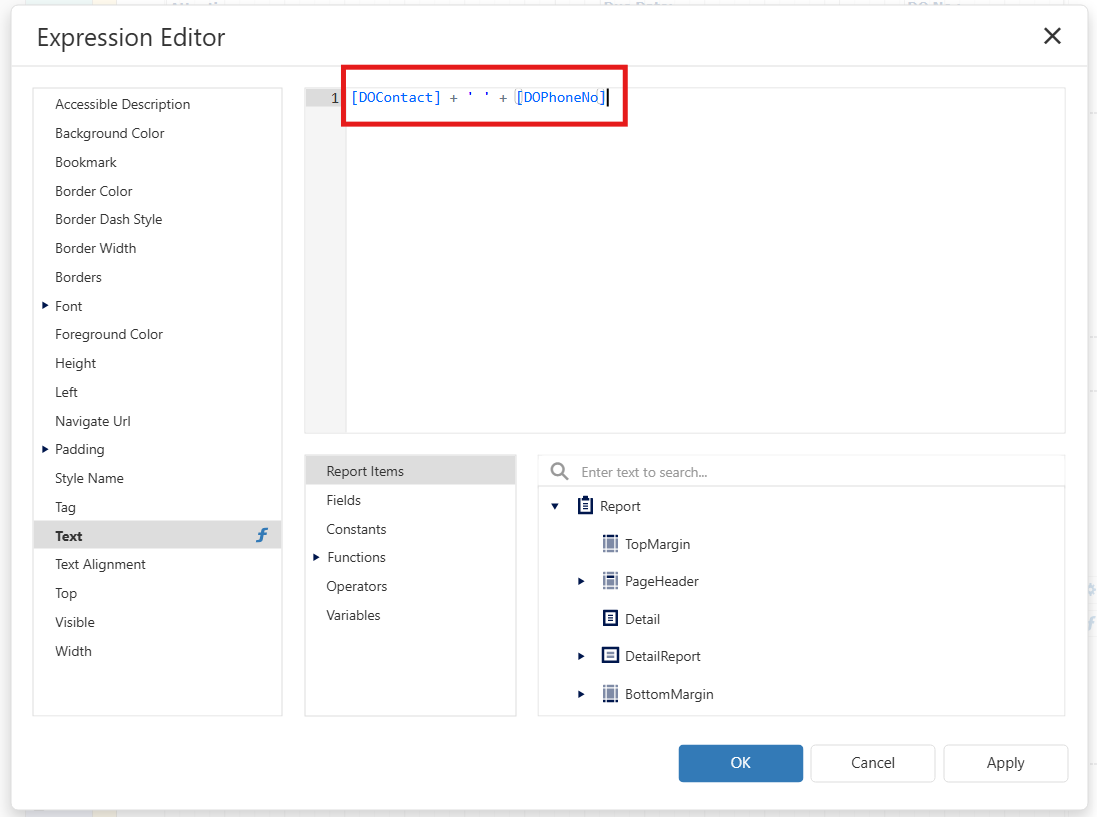
Task: Click the DetailReport band icon
Action: click(611, 656)
